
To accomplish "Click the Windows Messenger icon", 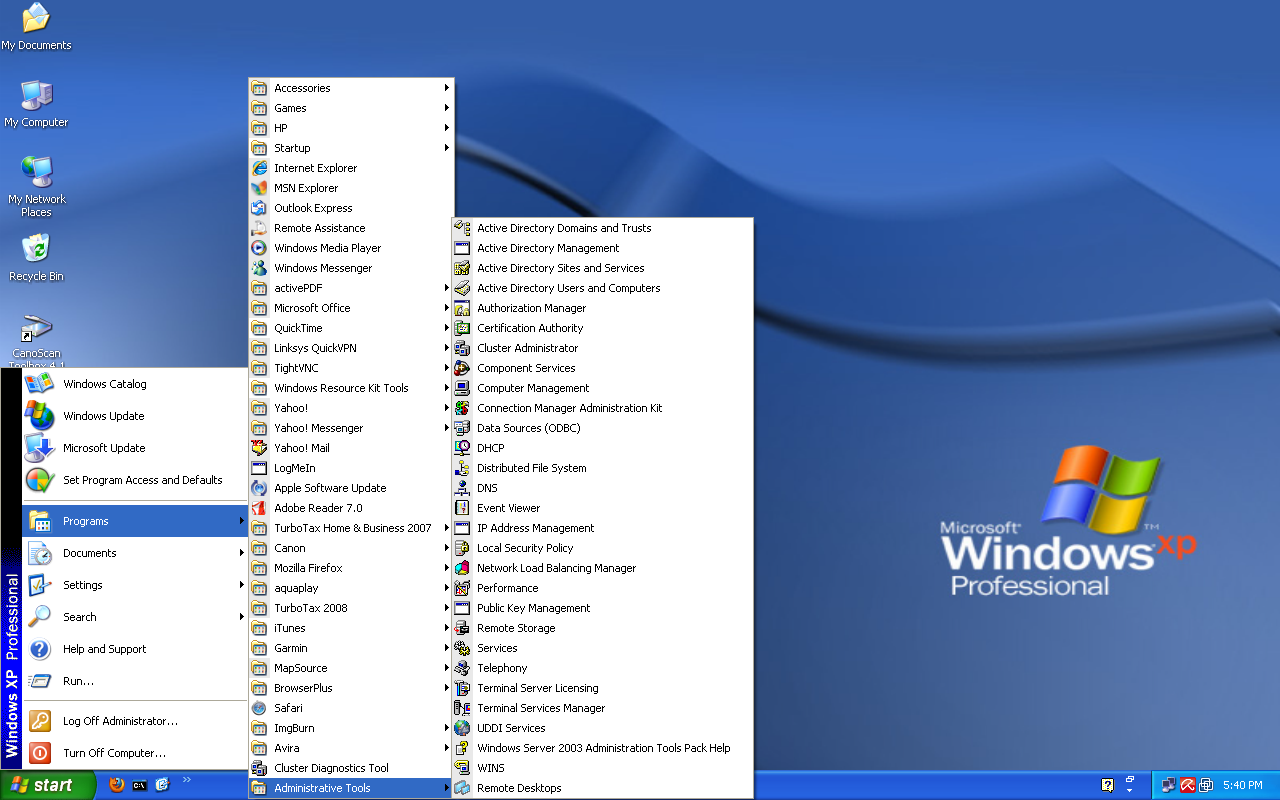I will [x=260, y=268].
